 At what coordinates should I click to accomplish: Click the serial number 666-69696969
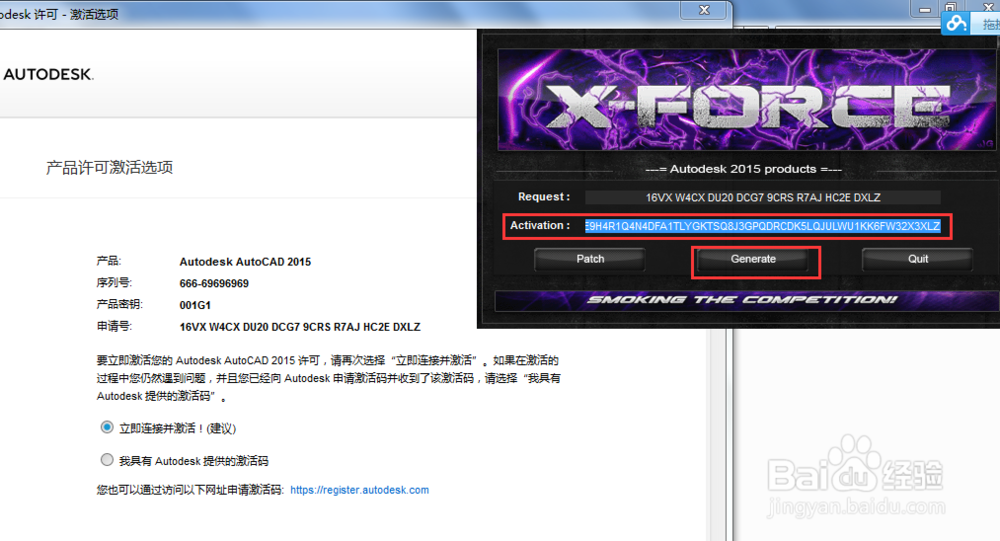214,283
